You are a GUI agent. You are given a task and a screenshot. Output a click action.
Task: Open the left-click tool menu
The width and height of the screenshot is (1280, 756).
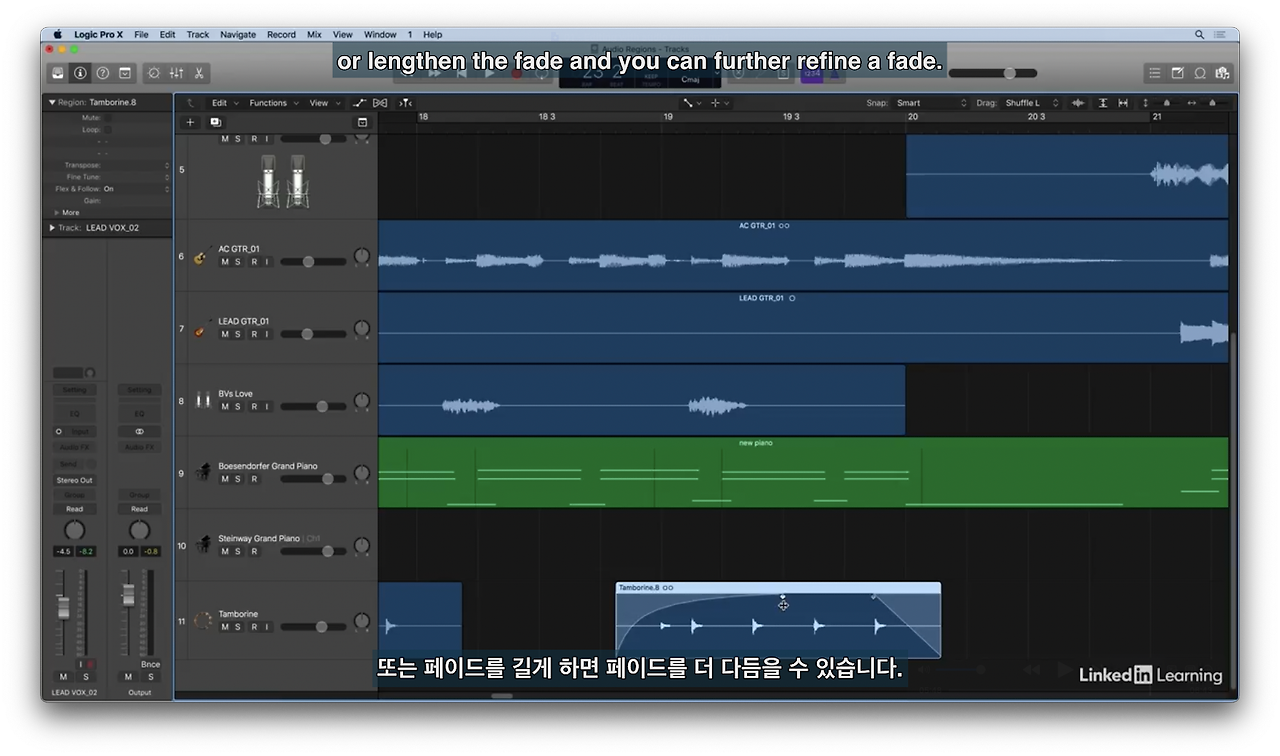coord(692,103)
